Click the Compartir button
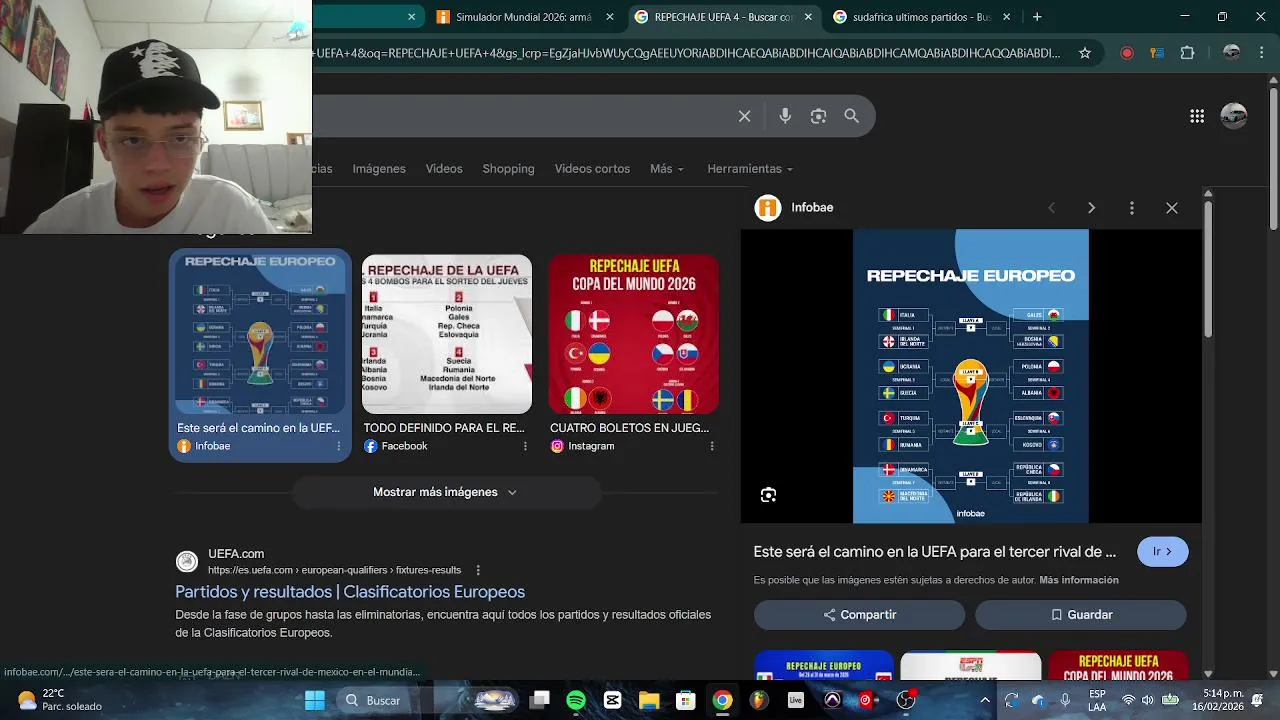The image size is (1280, 720). [859, 615]
